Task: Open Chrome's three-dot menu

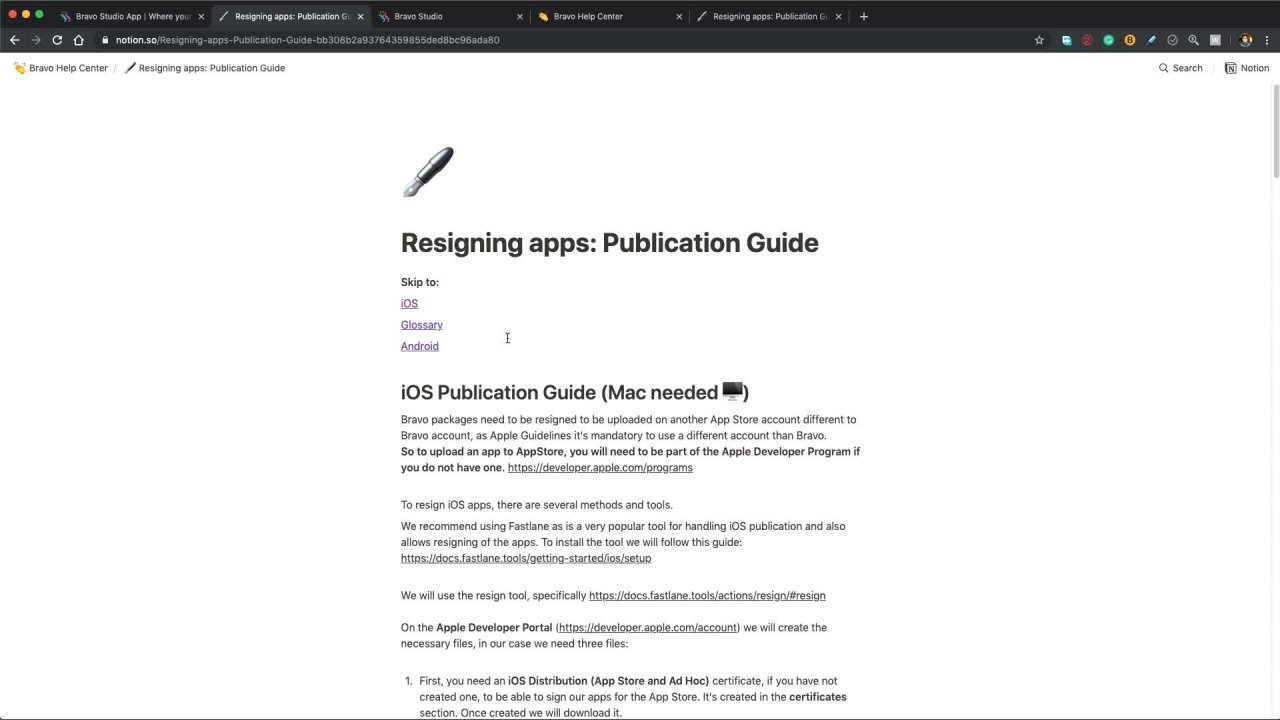Action: point(1267,40)
